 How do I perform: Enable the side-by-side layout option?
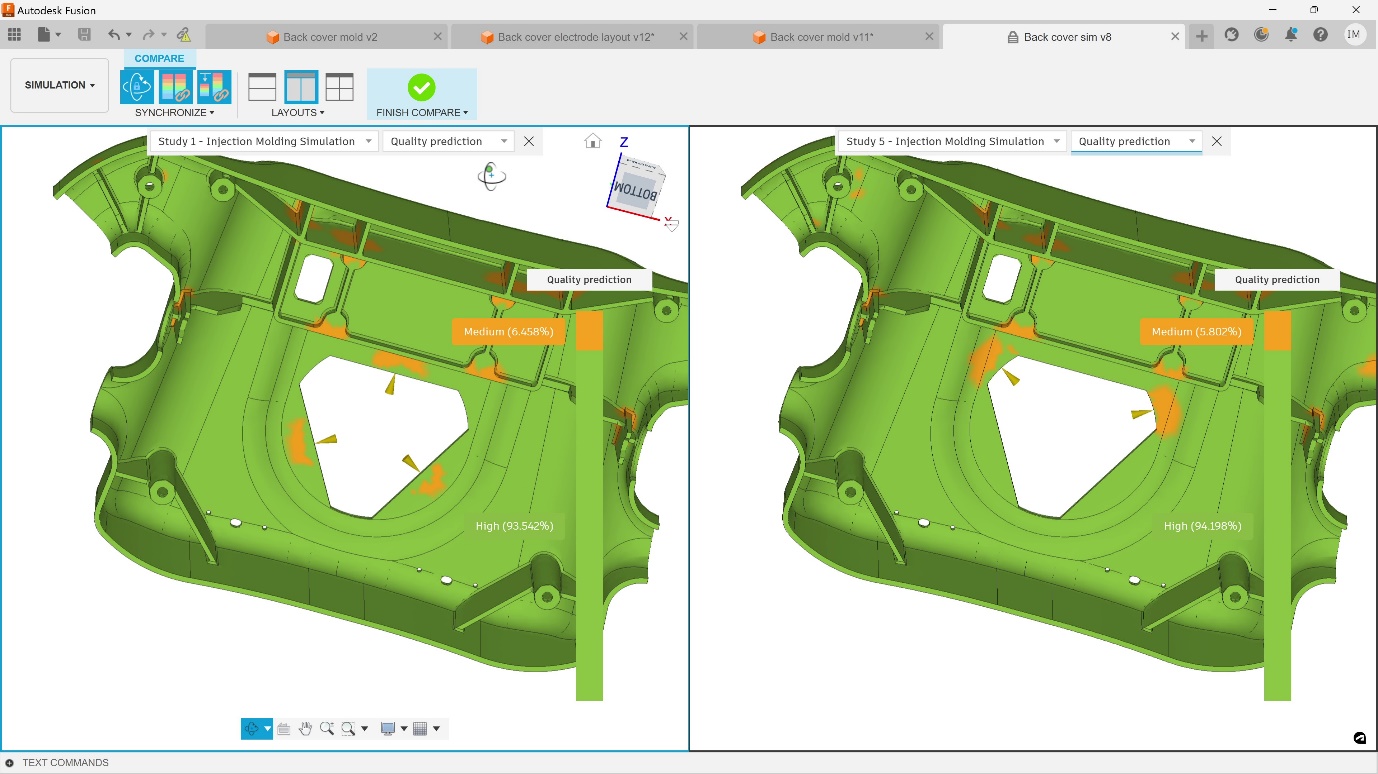click(301, 85)
